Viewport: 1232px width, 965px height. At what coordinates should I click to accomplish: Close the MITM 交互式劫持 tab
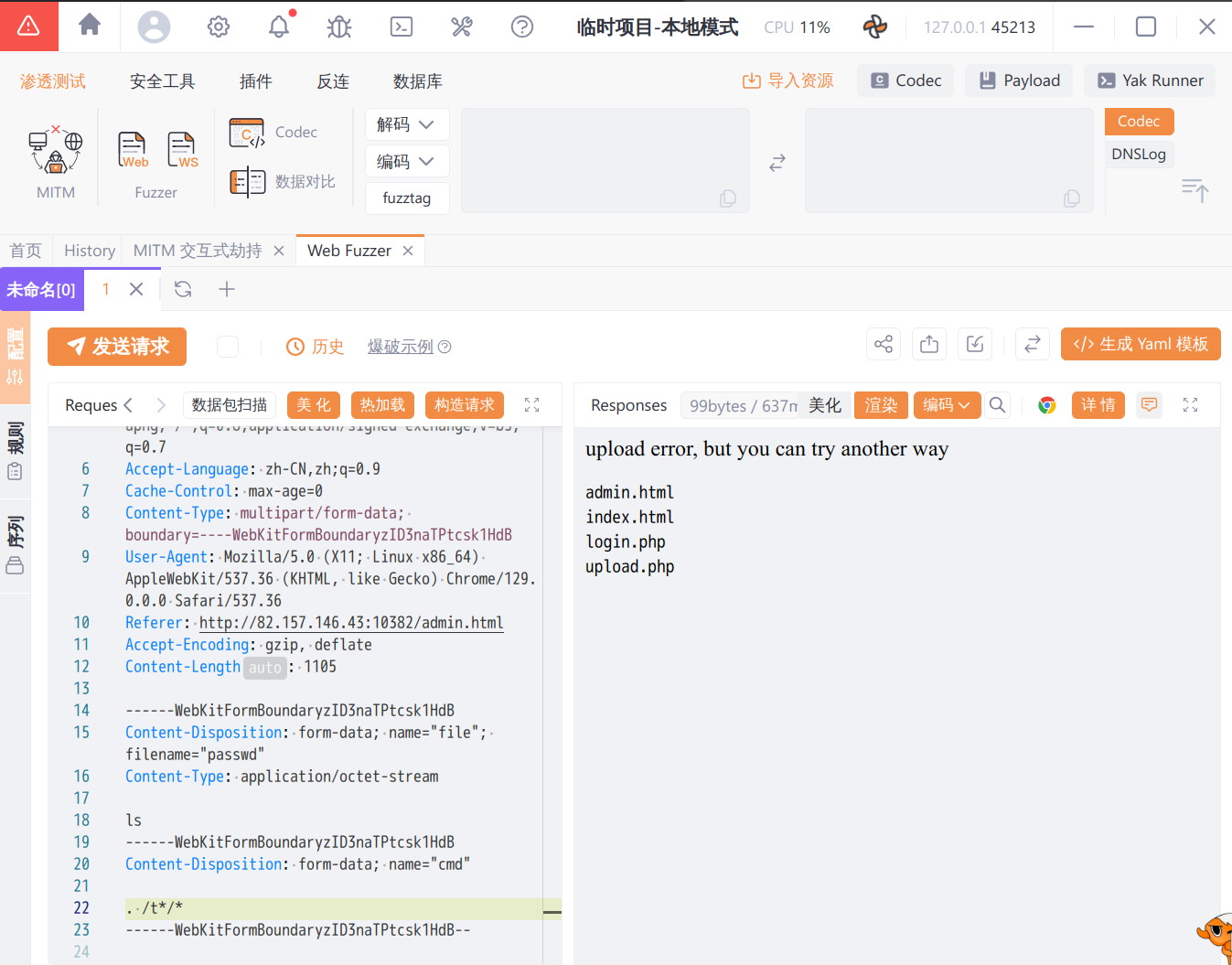click(x=279, y=251)
